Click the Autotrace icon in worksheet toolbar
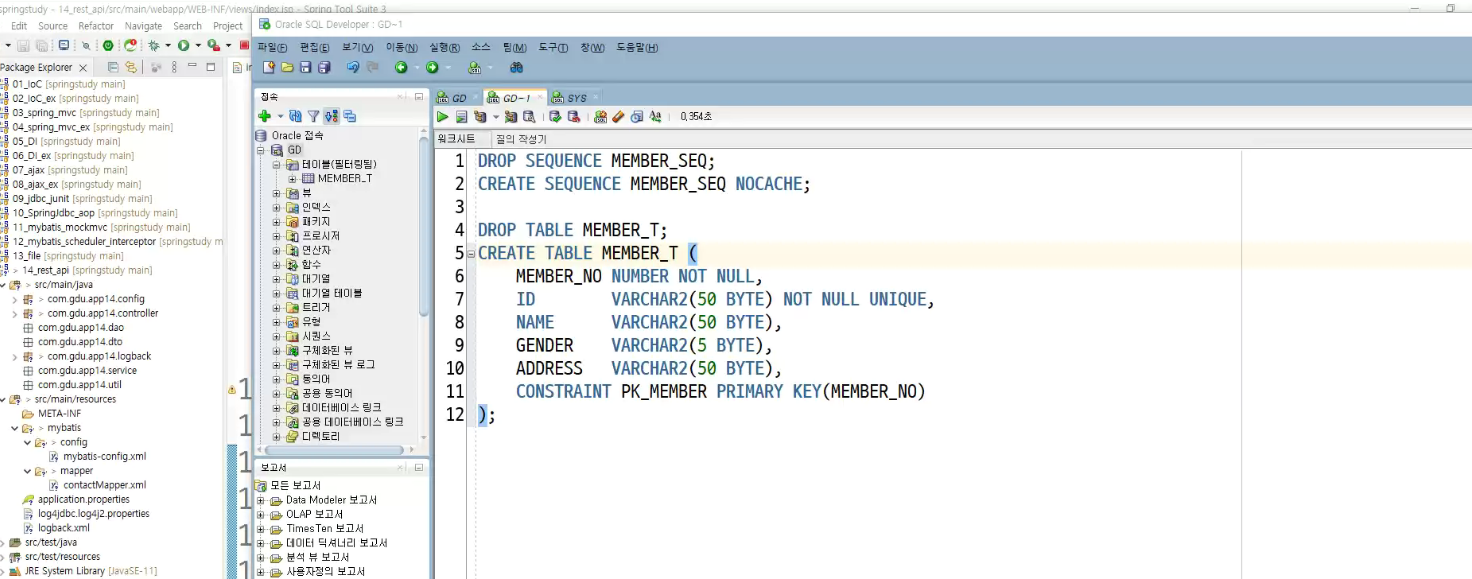The image size is (1472, 579). [511, 117]
